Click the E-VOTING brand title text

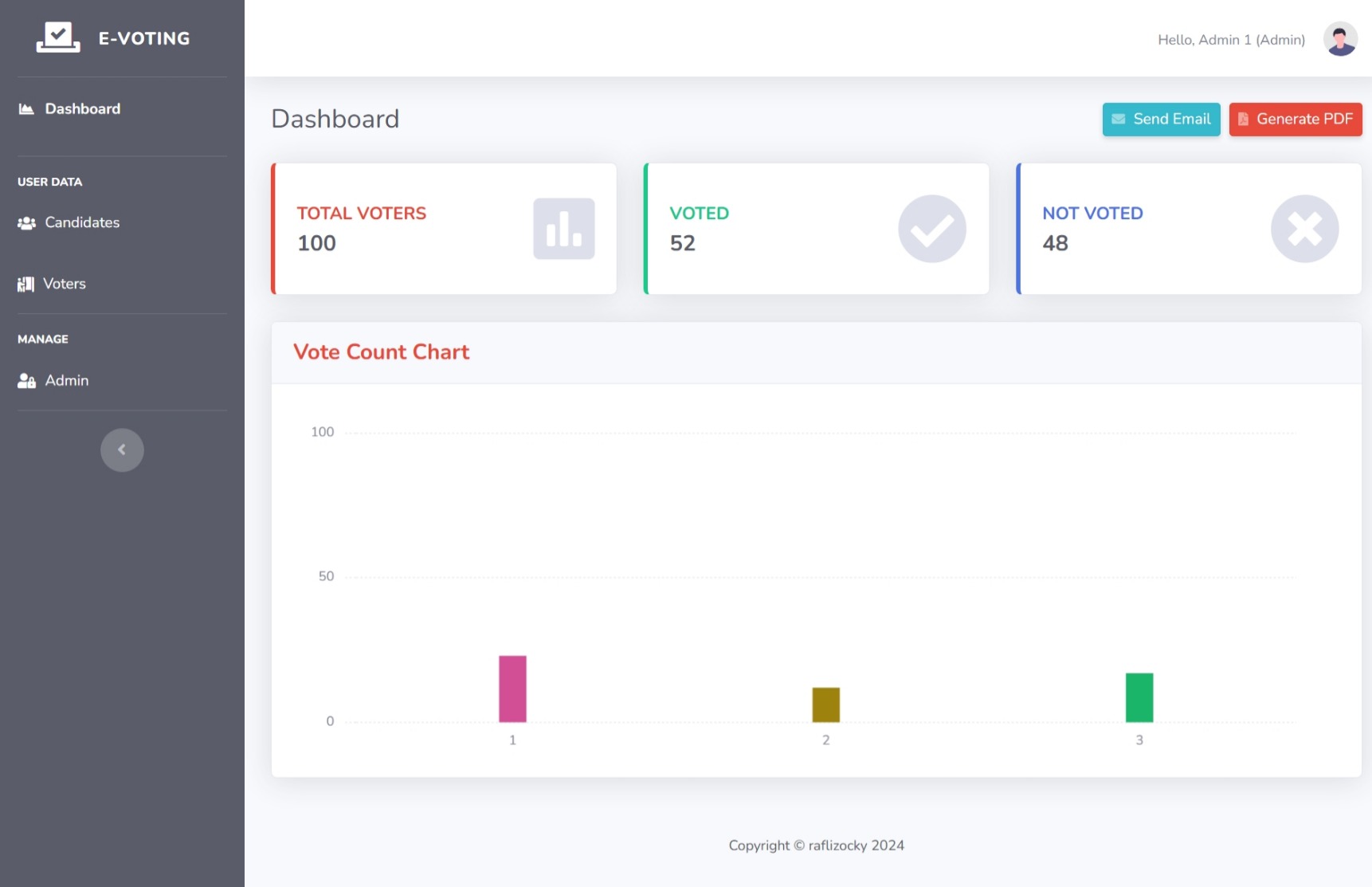tap(144, 38)
